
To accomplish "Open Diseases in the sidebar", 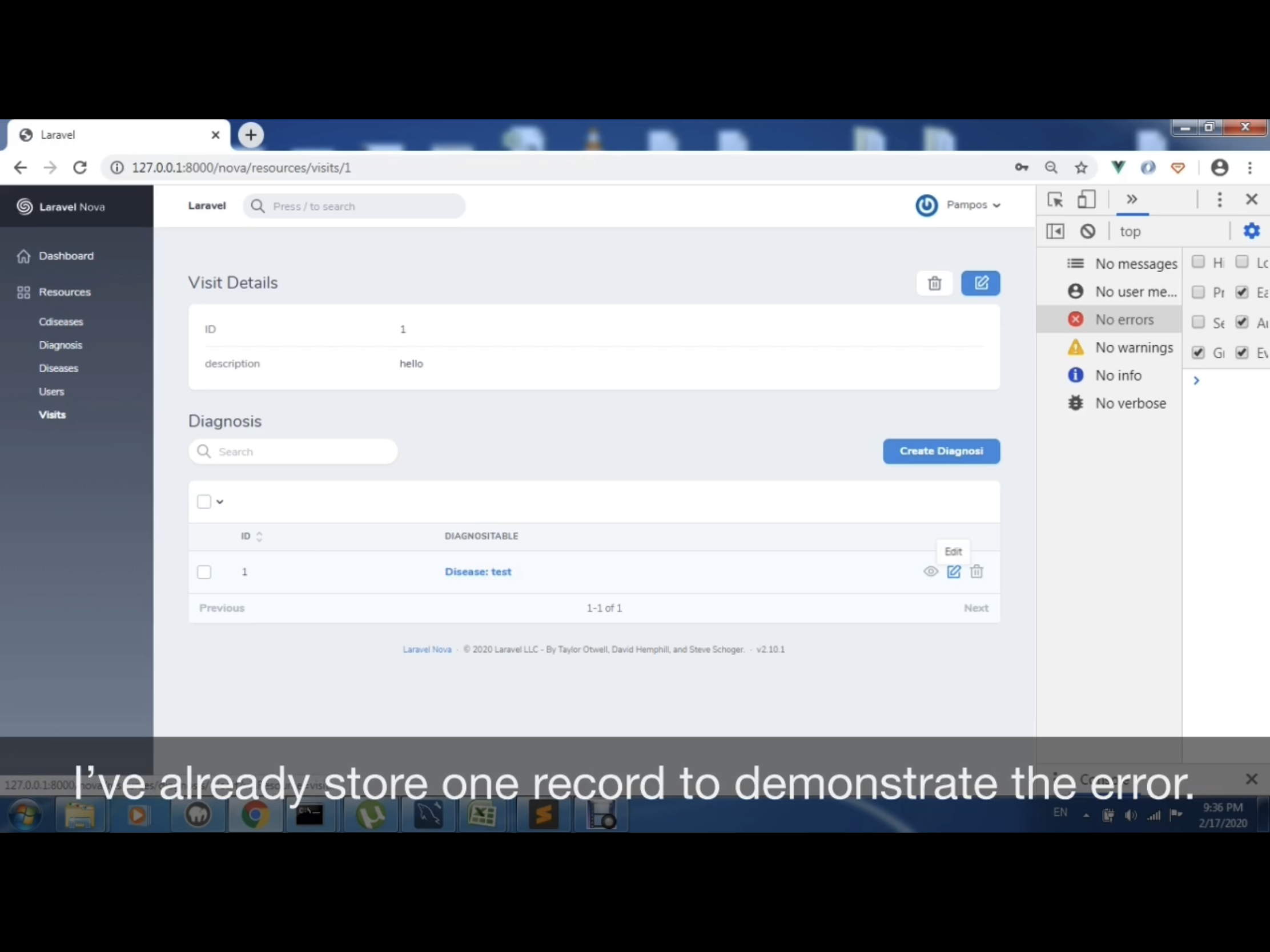I will click(x=59, y=368).
